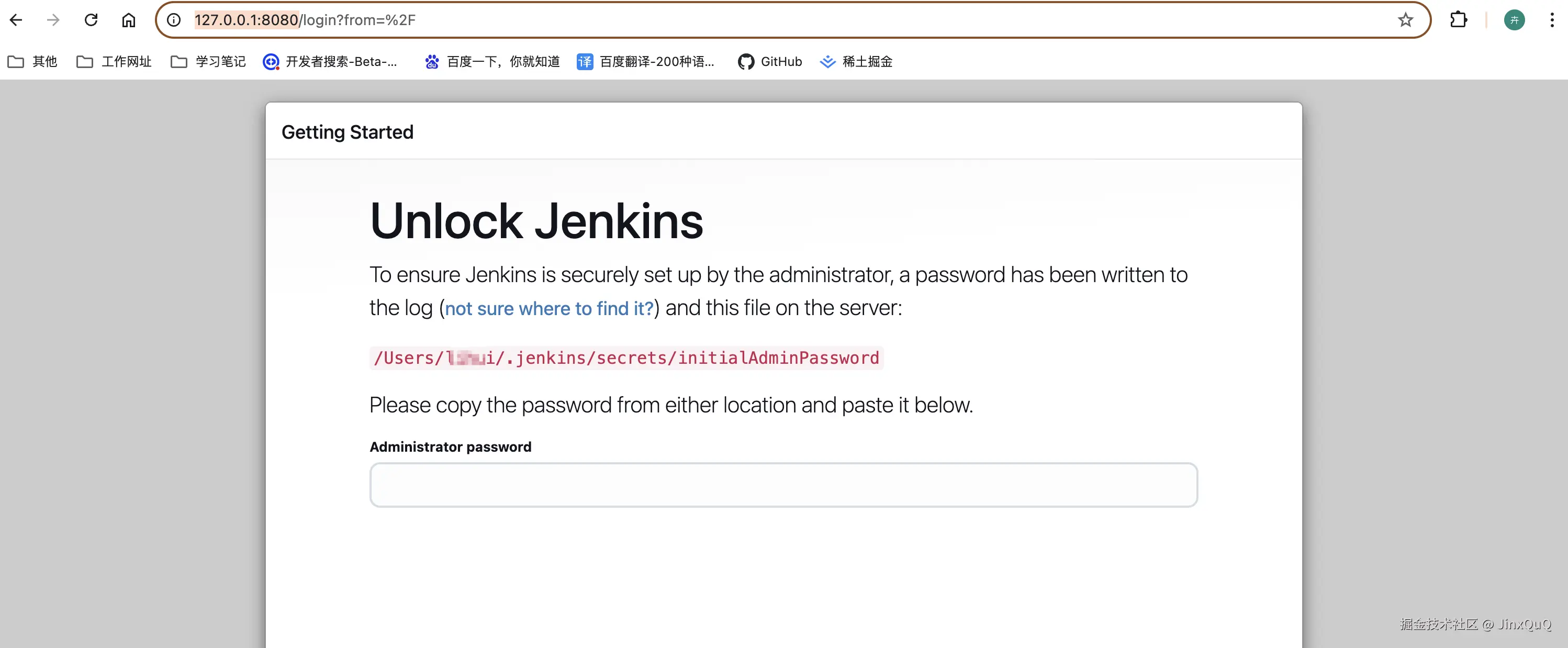1568x648 pixels.
Task: Click the forward navigation arrow
Action: tap(53, 19)
